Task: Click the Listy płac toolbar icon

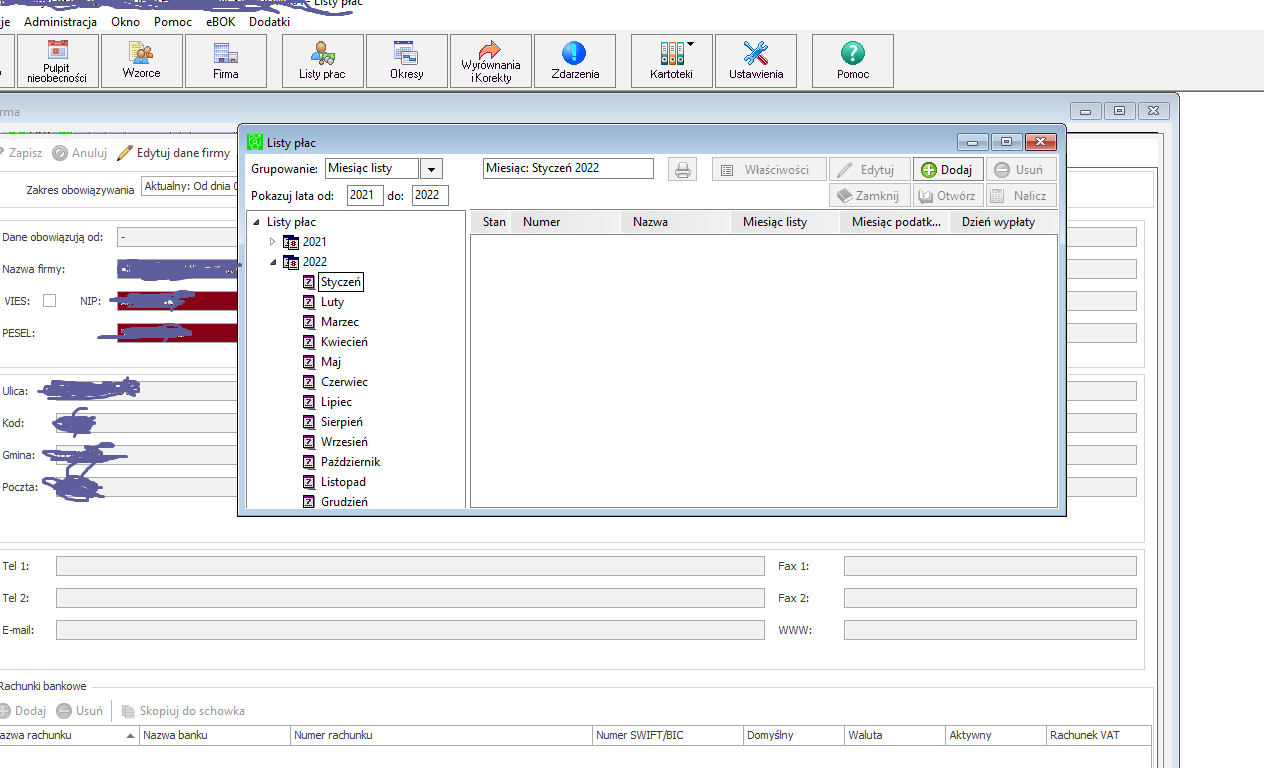Action: click(322, 61)
